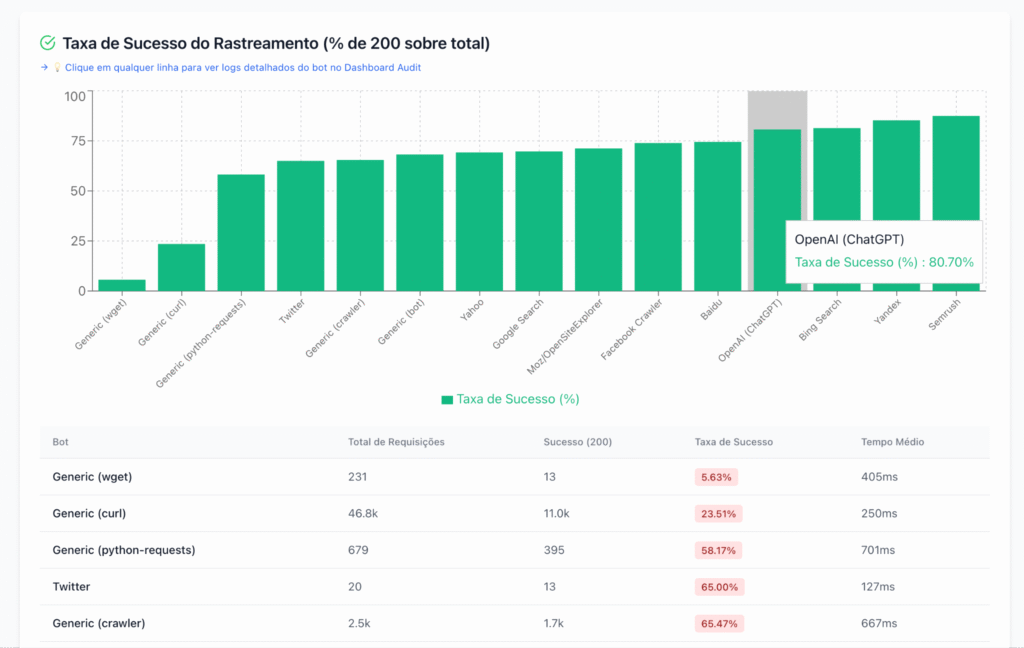Click the 'Total de Requisições' column header

[x=396, y=442]
